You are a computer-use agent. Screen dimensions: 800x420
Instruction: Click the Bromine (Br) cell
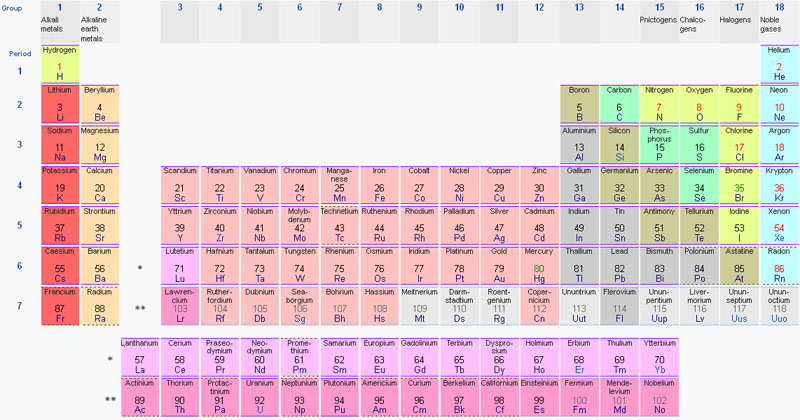click(x=739, y=185)
